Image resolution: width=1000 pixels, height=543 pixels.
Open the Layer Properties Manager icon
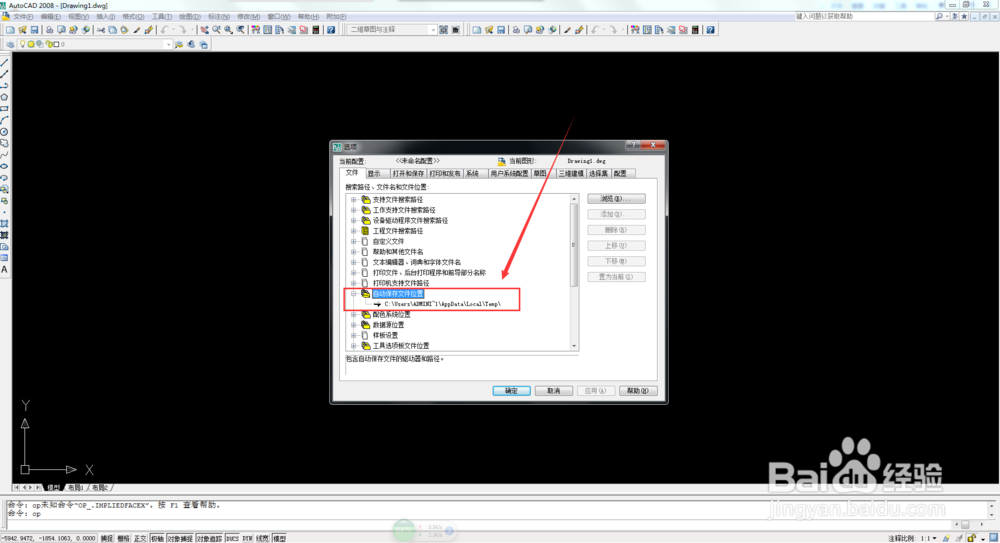click(10, 45)
